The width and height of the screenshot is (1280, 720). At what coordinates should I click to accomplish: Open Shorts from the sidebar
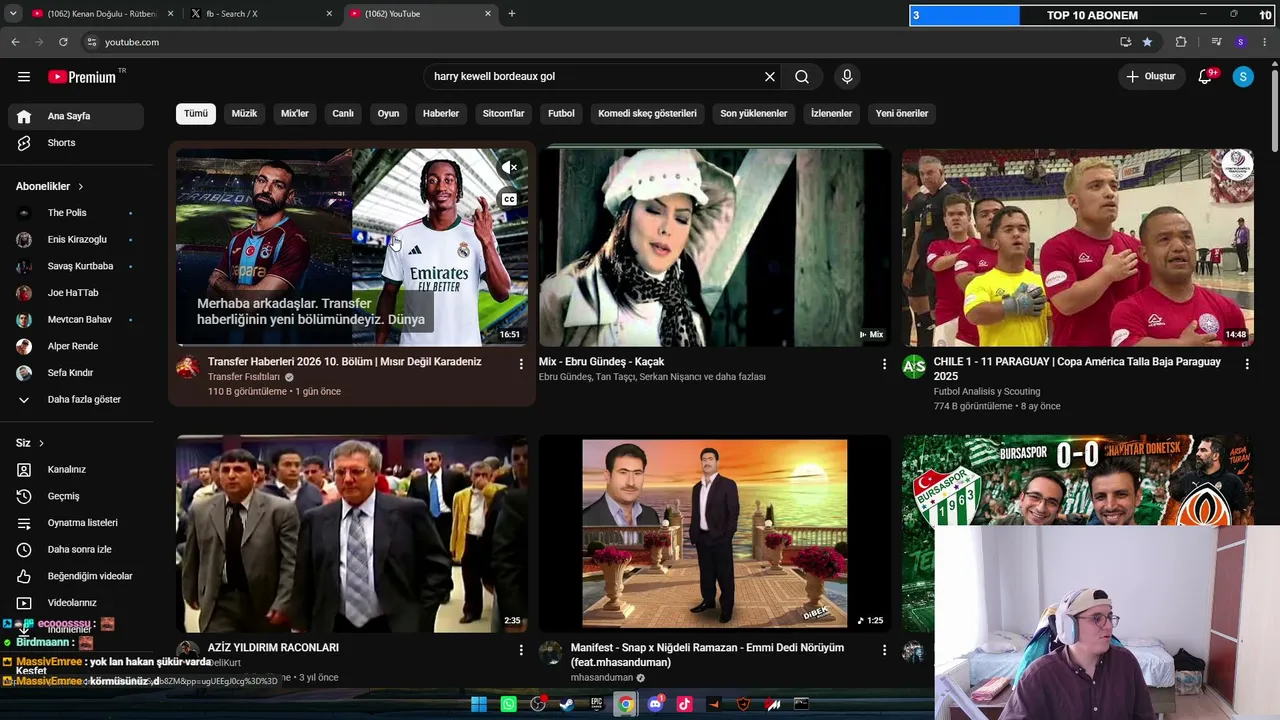(76, 143)
